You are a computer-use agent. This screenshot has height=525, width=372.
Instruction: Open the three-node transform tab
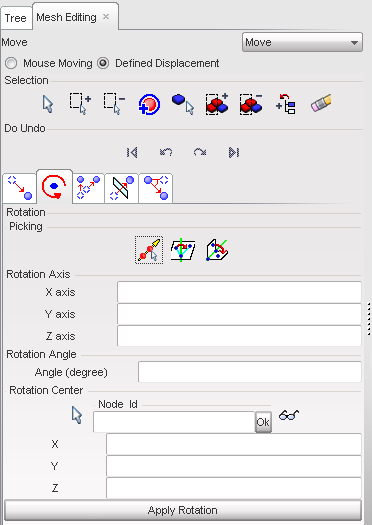[156, 189]
